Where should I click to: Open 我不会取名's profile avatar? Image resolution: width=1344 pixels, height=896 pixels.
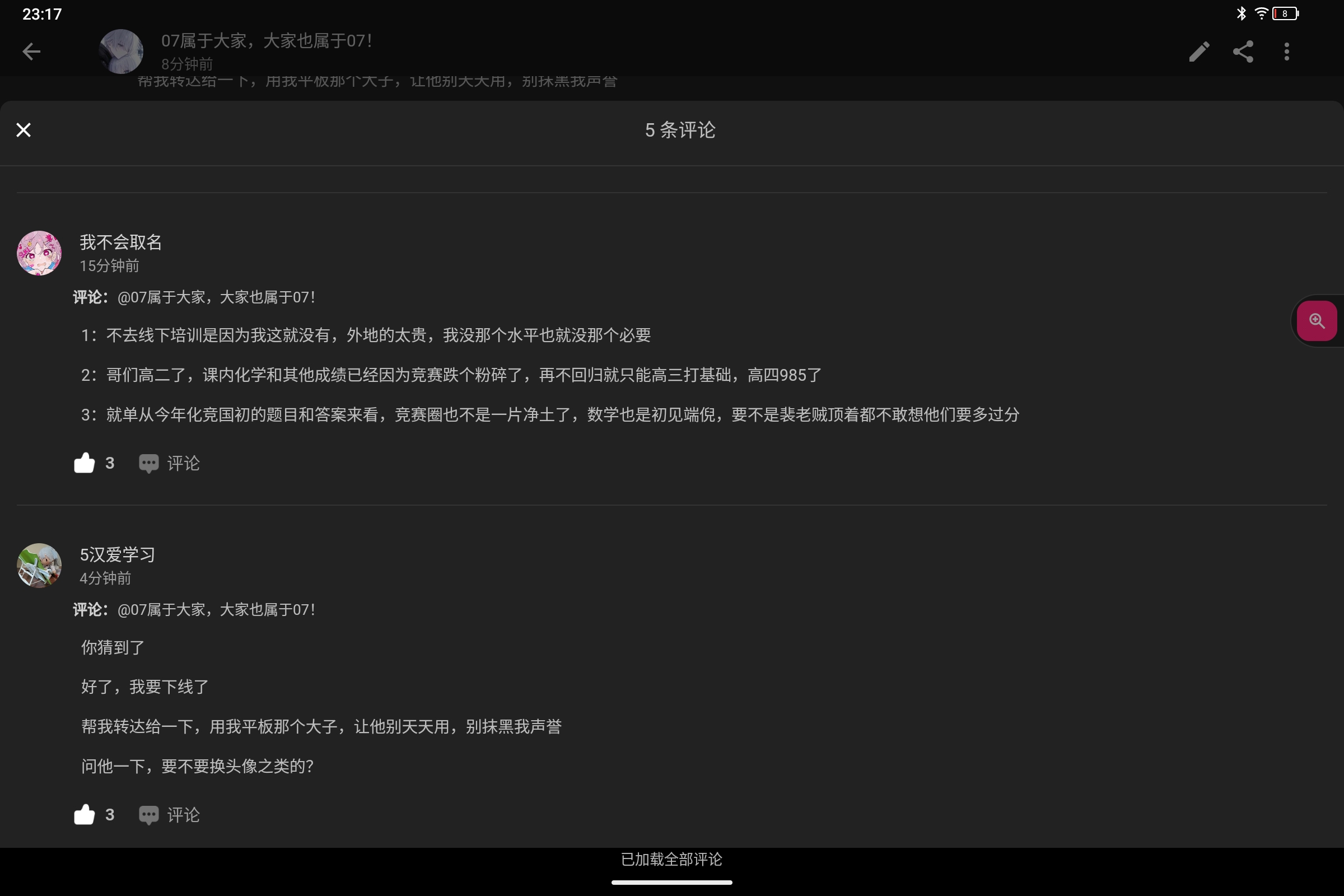(39, 253)
